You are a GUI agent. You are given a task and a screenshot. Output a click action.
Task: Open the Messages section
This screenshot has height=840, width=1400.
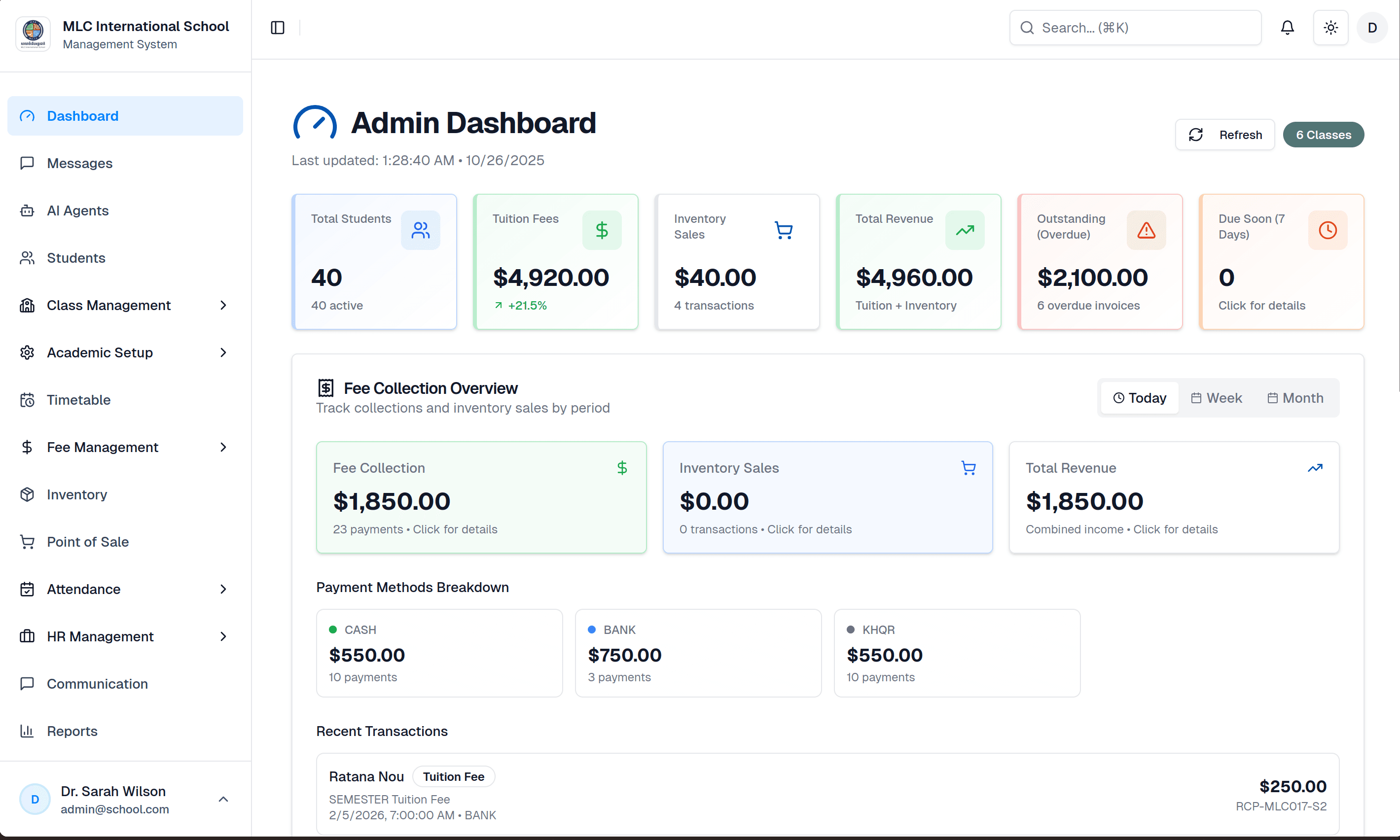[79, 163]
